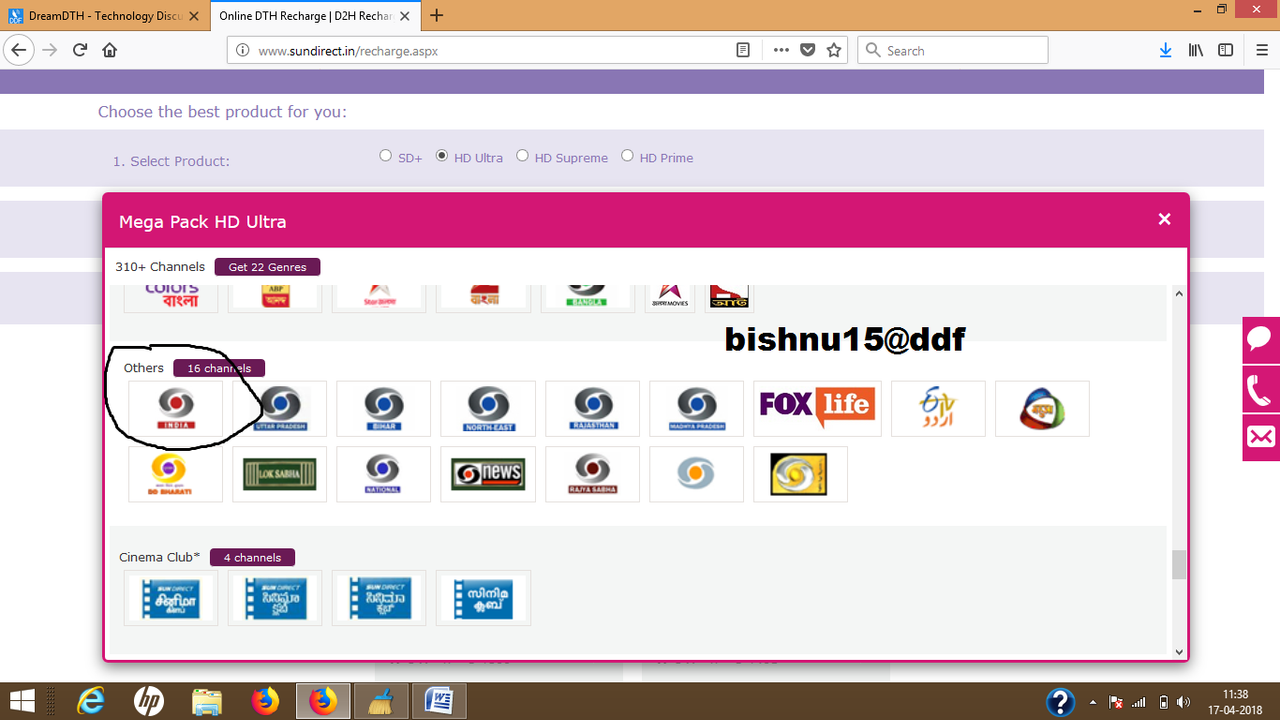Pick the HD Prime radio button

pos(627,156)
